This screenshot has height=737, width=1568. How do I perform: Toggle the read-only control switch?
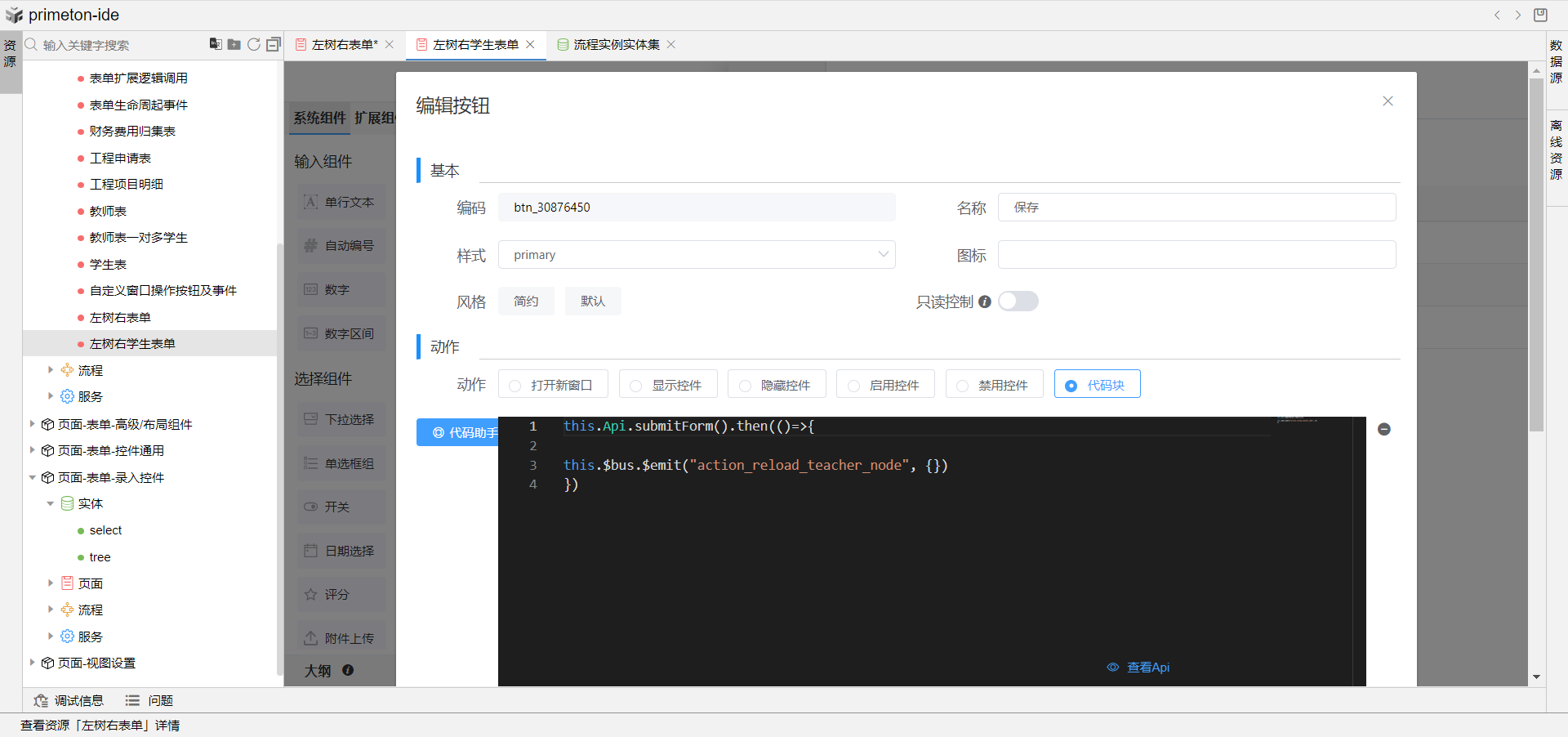pos(1018,301)
